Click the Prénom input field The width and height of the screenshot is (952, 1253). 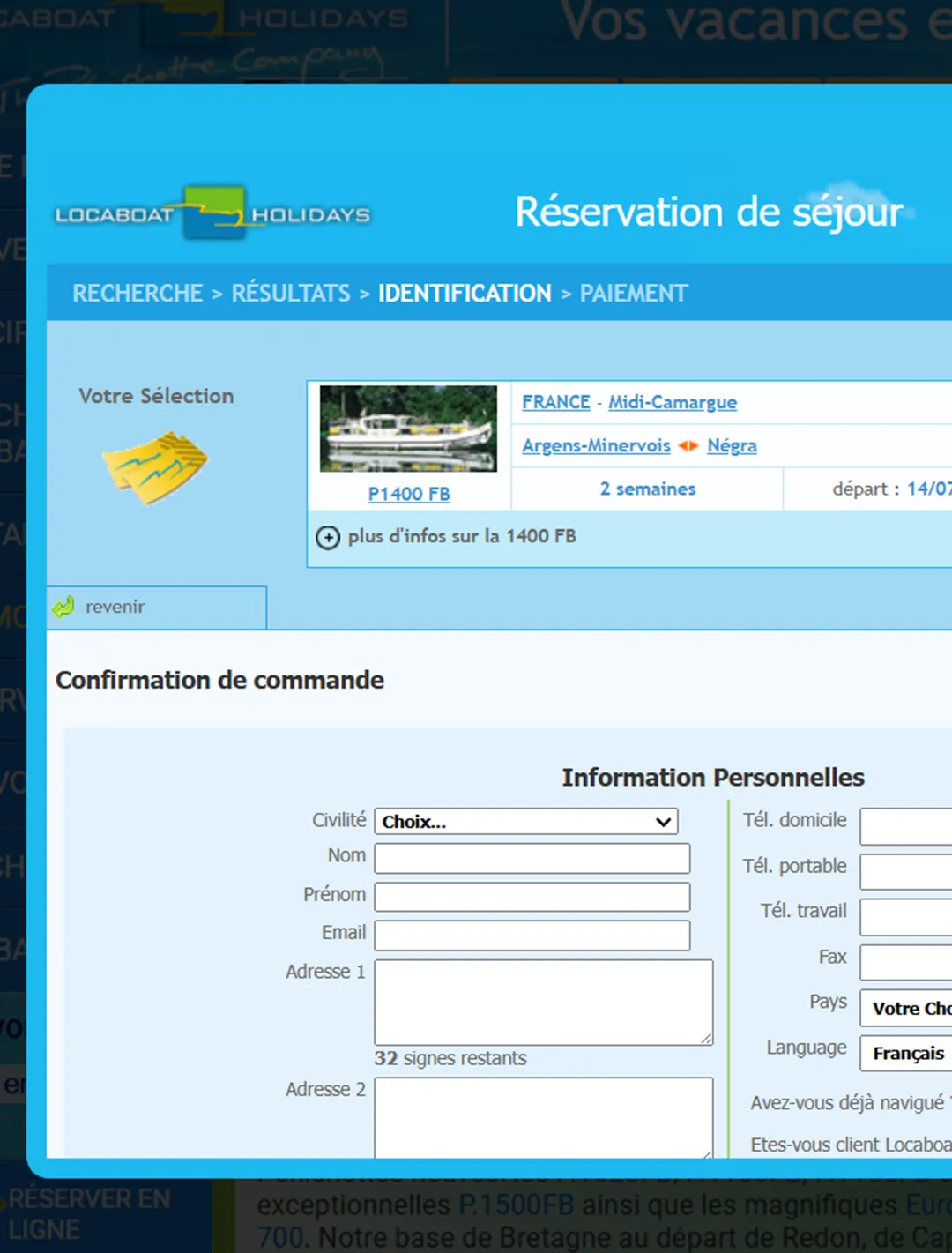532,897
